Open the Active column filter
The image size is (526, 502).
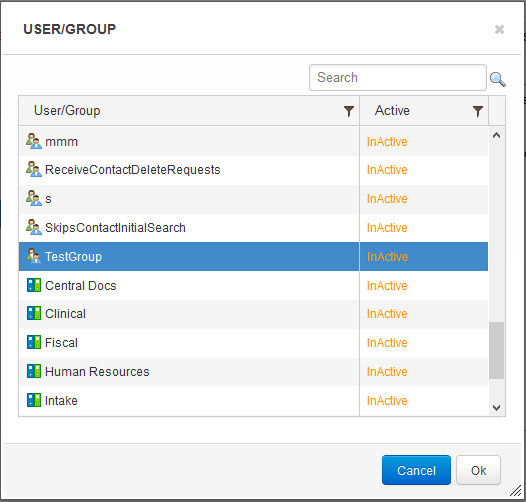coord(478,111)
